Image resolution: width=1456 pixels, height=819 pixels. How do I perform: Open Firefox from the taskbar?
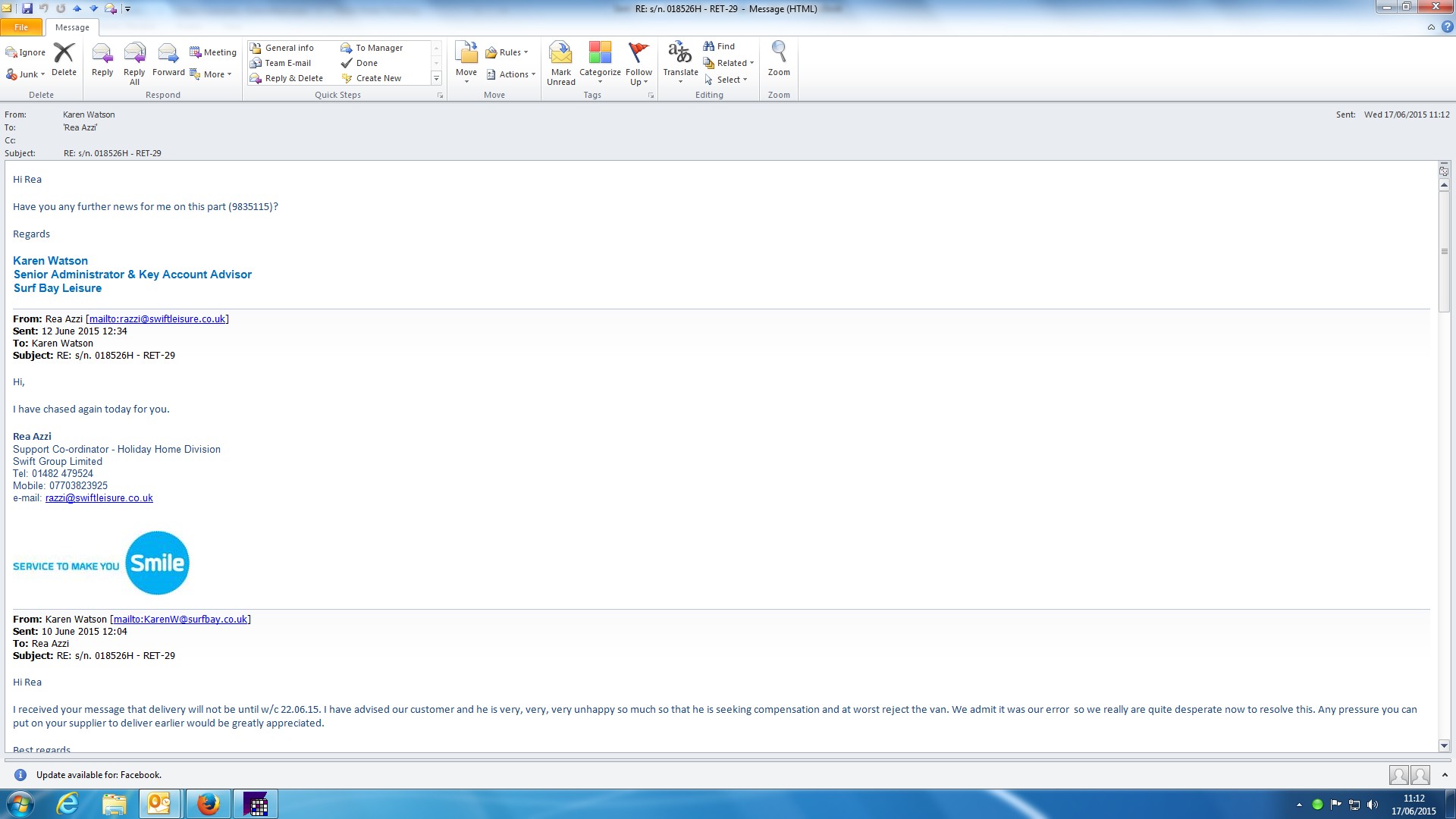click(208, 804)
